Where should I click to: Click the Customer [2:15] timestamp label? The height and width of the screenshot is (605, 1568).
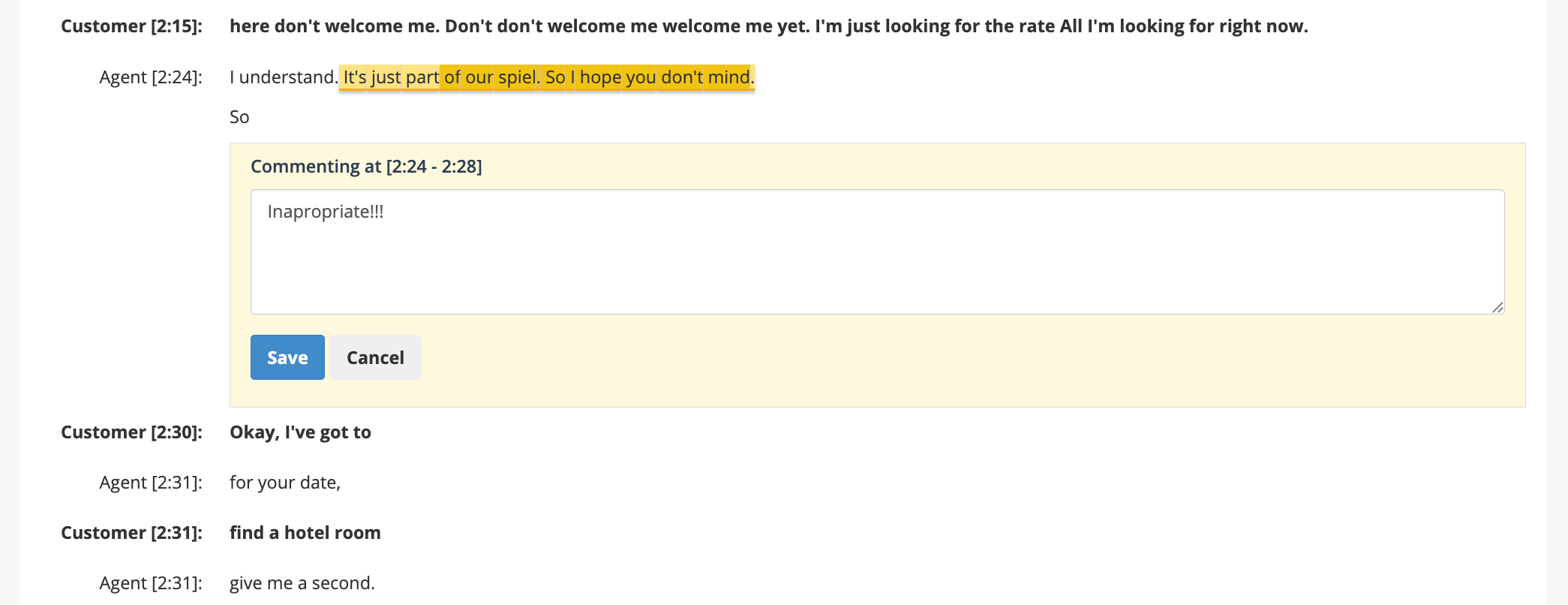pos(131,26)
